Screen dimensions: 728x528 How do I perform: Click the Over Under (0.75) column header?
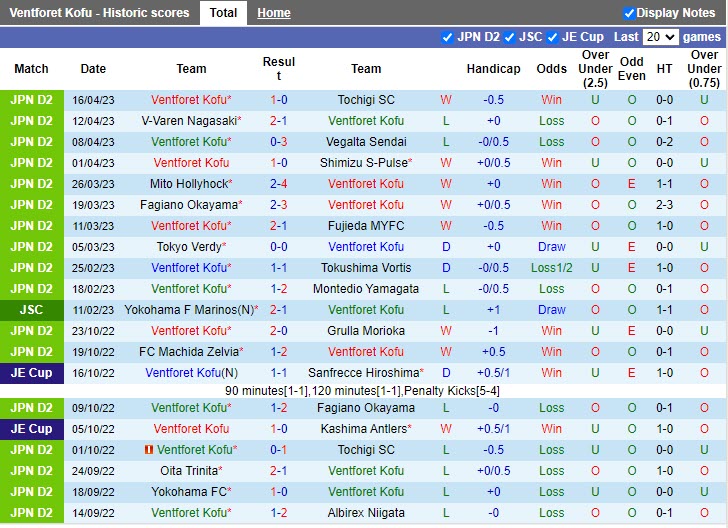tap(704, 69)
